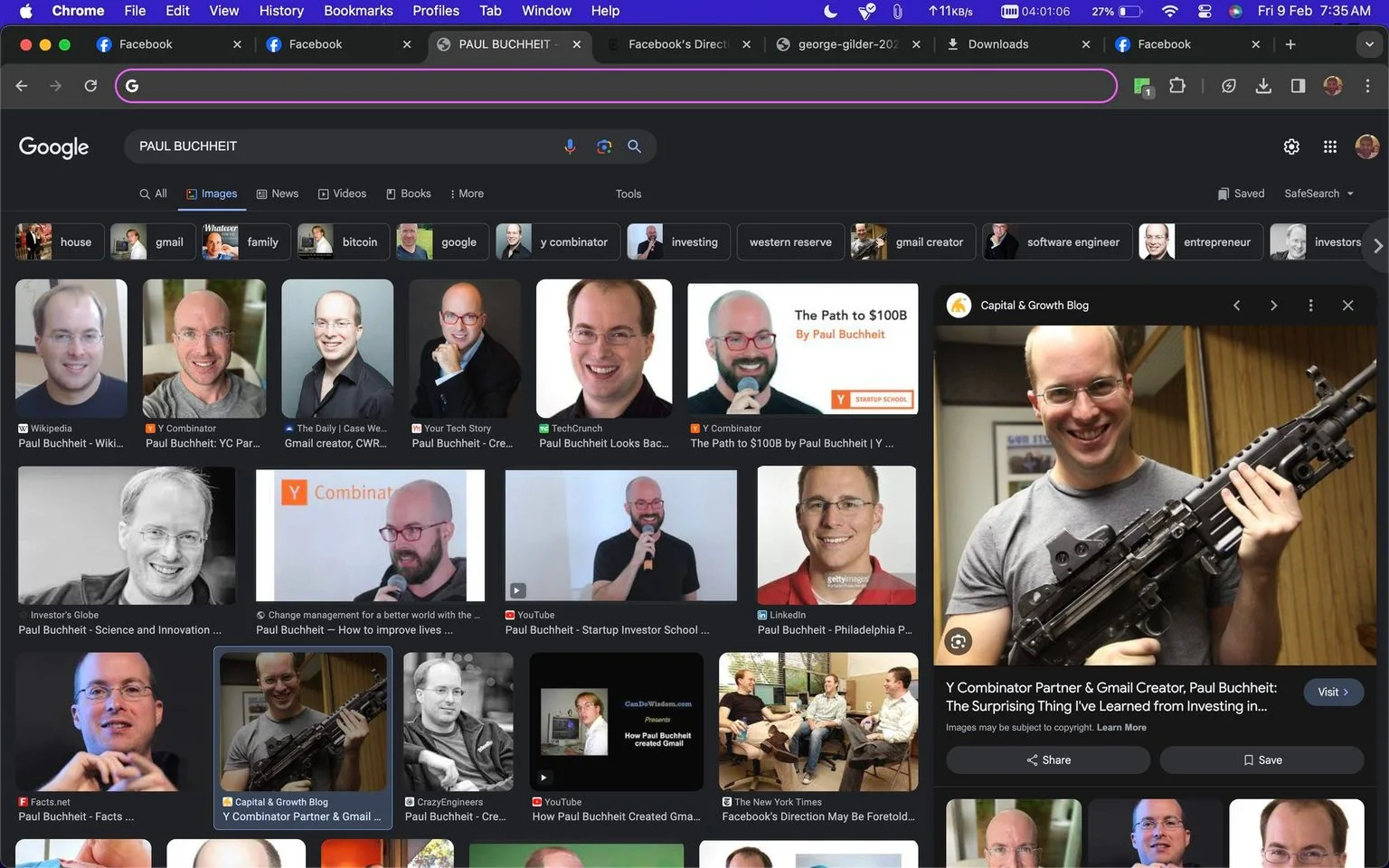The height and width of the screenshot is (868, 1389).
Task: Switch to the Downloads browser tab
Action: tap(1018, 44)
